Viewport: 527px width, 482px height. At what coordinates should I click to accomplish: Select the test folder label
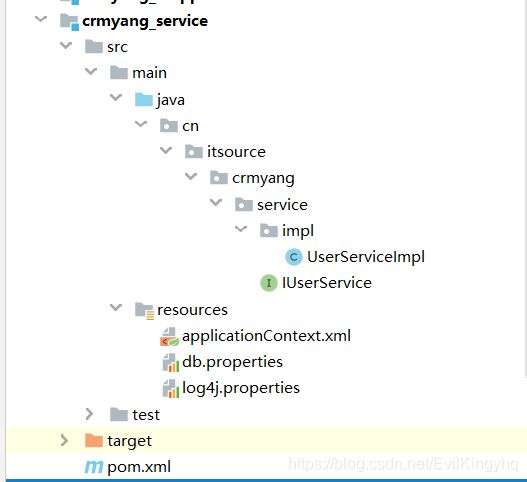146,415
